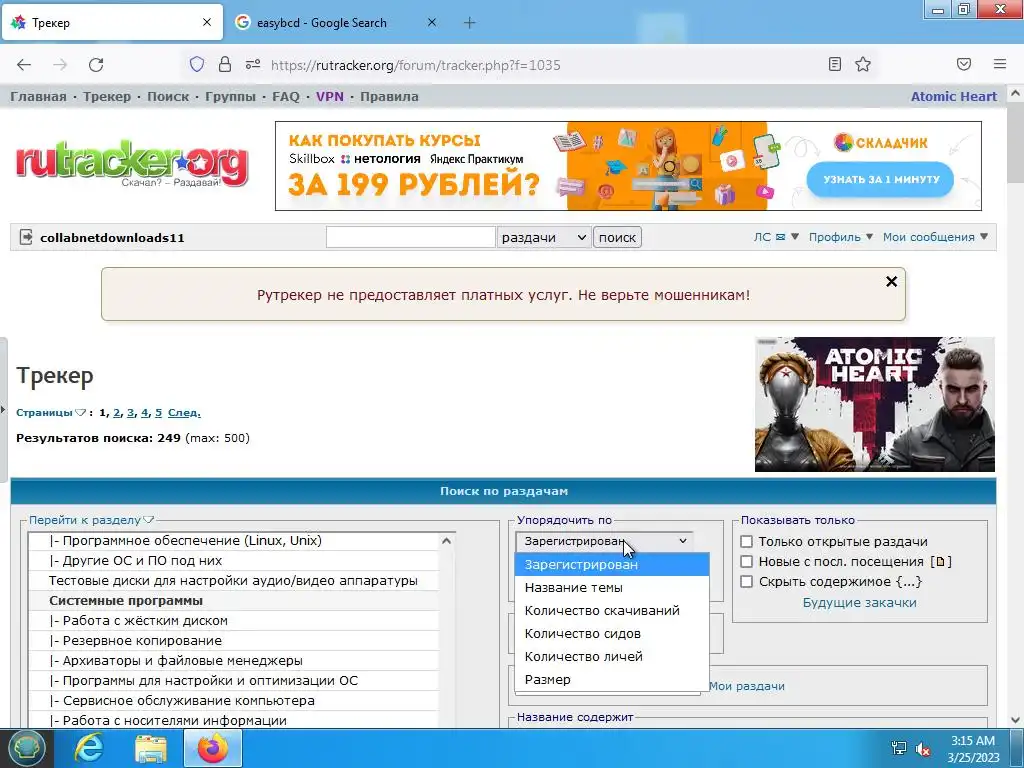
Task: Open the Главная nav link
Action: 39,97
